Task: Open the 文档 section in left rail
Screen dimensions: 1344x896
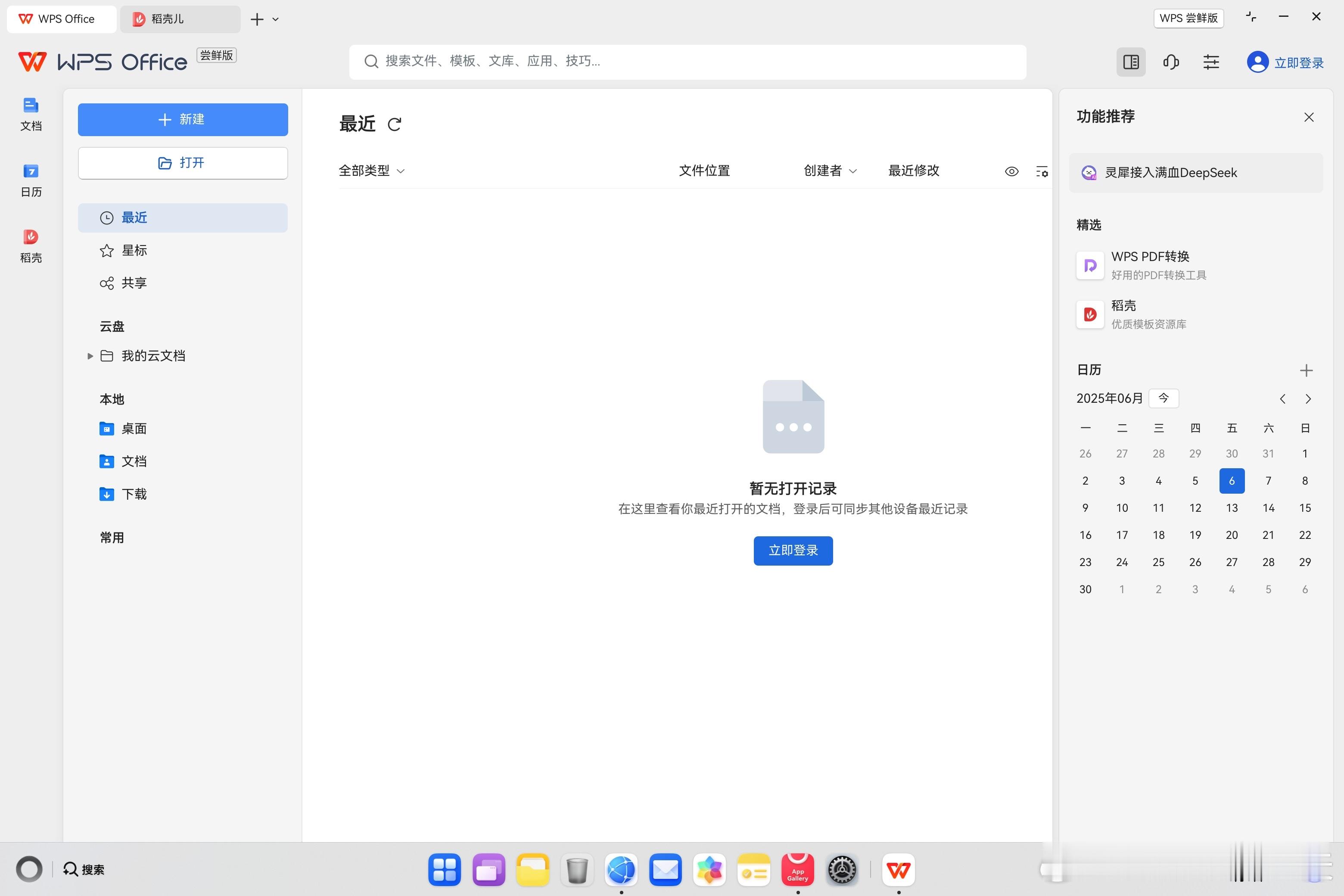Action: click(31, 114)
